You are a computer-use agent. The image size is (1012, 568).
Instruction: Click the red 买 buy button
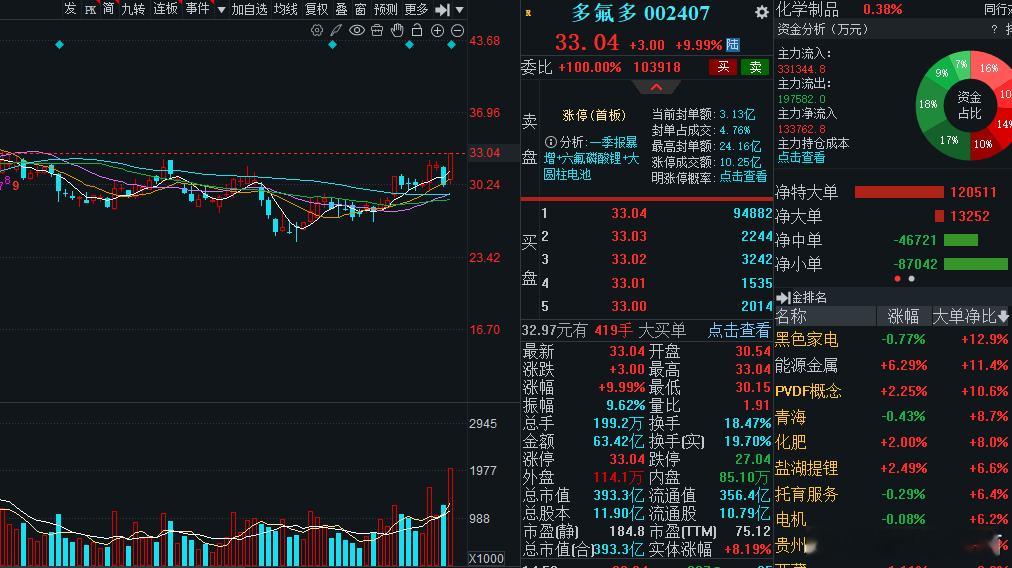[723, 67]
